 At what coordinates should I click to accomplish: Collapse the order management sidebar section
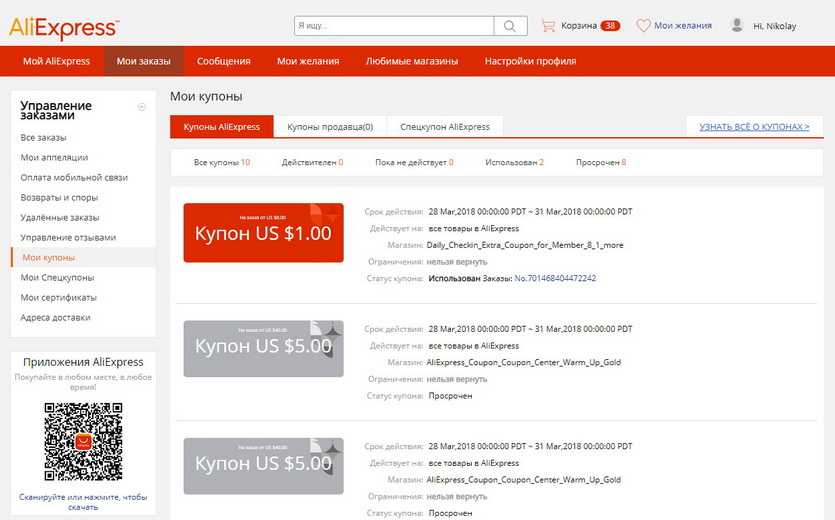point(142,107)
